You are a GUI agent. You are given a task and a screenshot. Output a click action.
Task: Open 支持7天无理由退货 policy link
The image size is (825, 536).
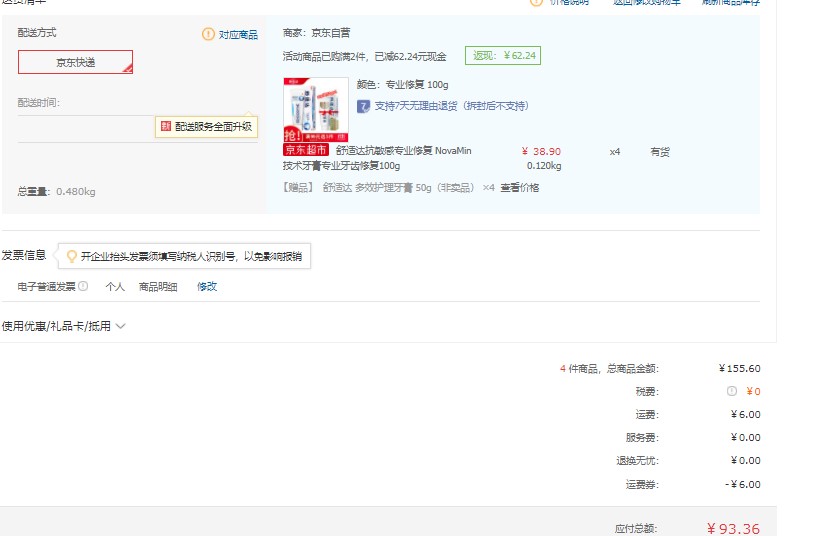coord(451,106)
